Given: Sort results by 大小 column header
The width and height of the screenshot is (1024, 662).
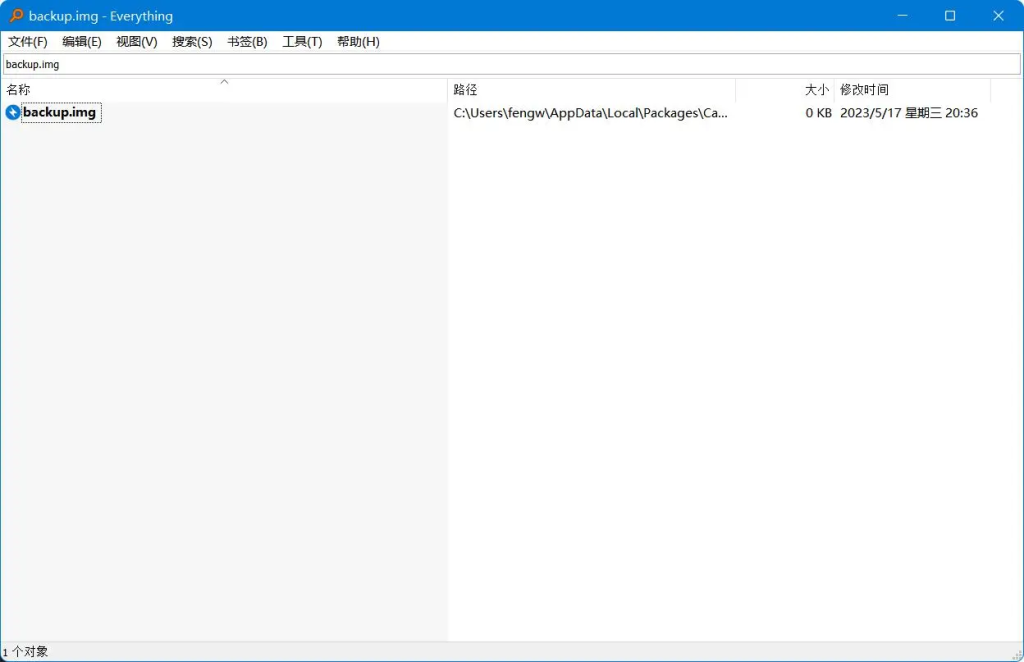Looking at the screenshot, I should [x=785, y=90].
